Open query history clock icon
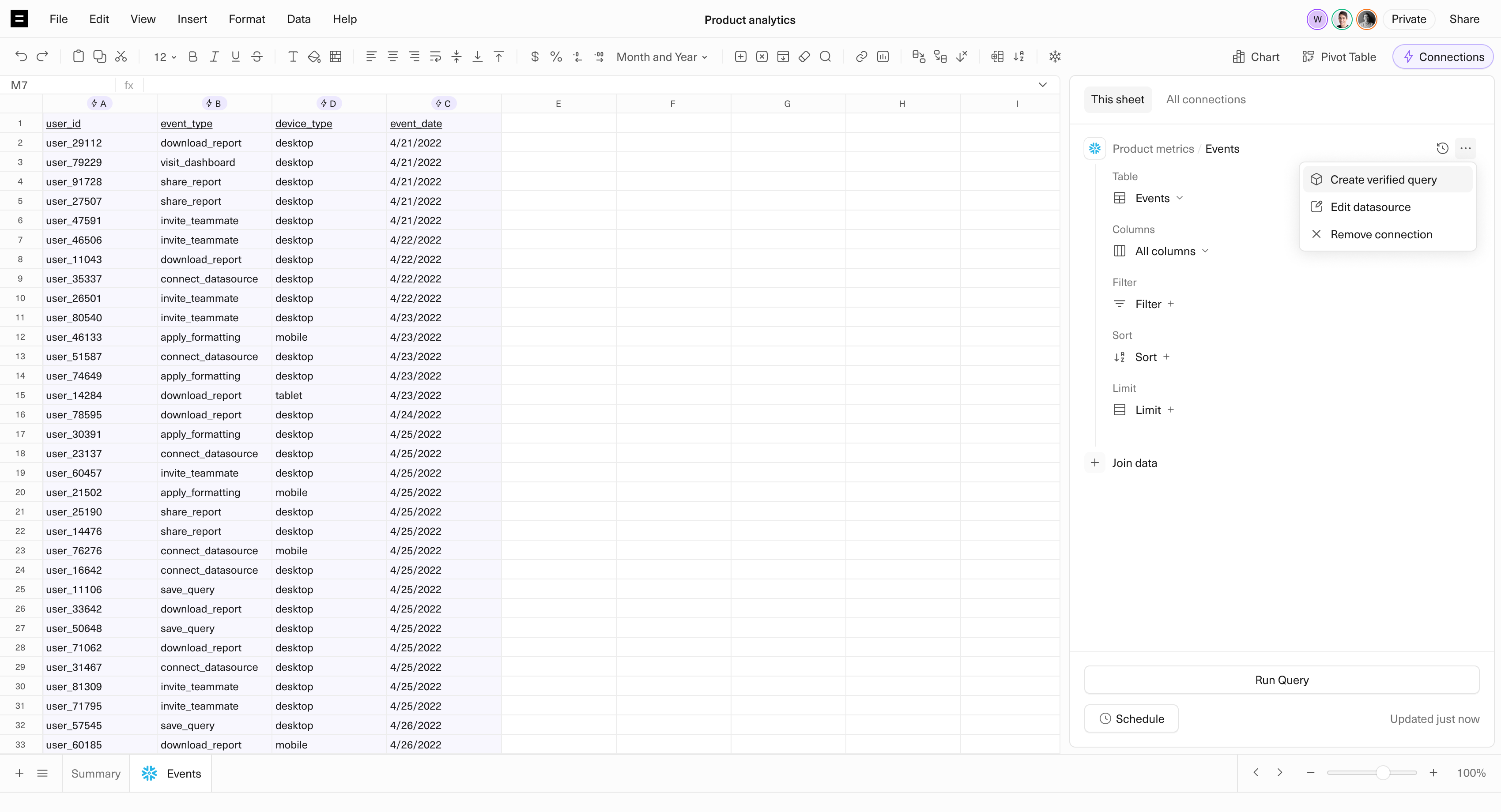1501x812 pixels. pyautogui.click(x=1442, y=148)
